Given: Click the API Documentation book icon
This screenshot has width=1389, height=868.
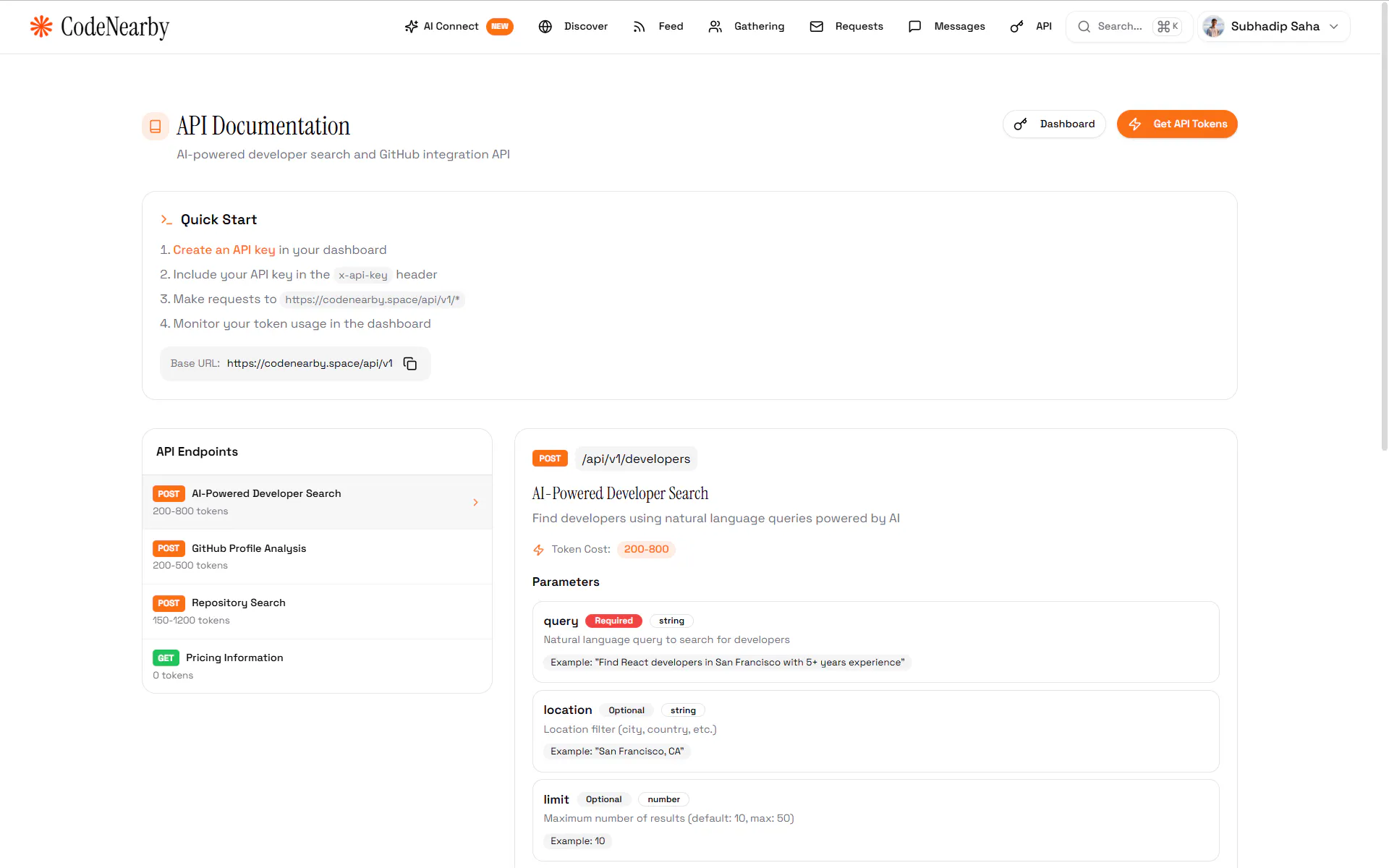Looking at the screenshot, I should click(155, 127).
